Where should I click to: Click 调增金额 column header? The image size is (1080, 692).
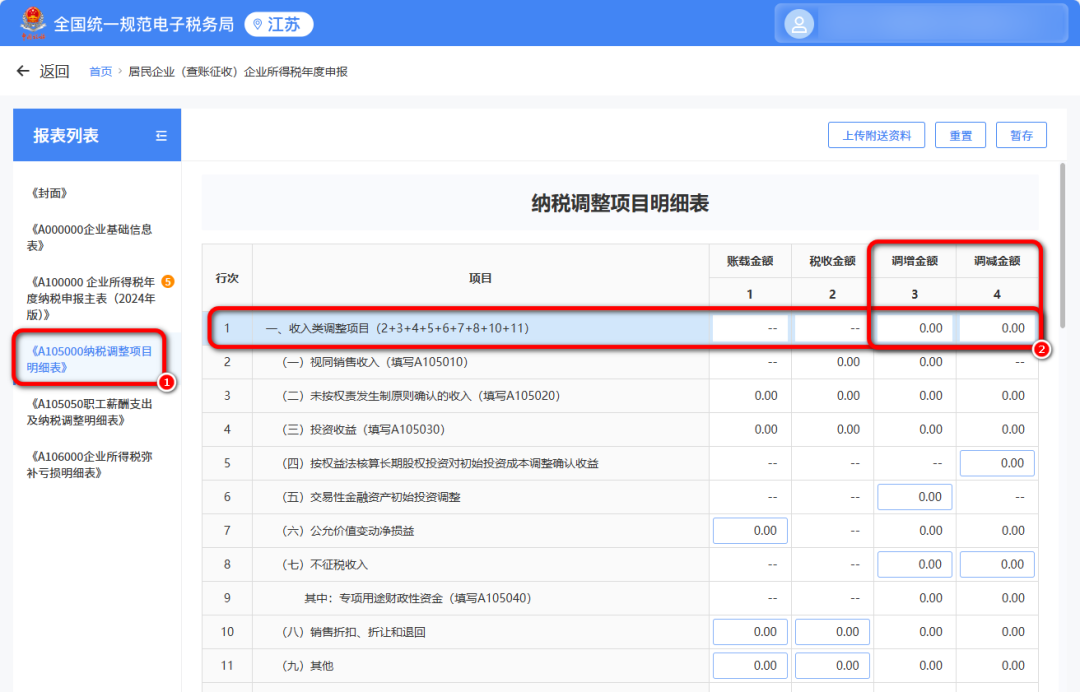click(x=915, y=261)
